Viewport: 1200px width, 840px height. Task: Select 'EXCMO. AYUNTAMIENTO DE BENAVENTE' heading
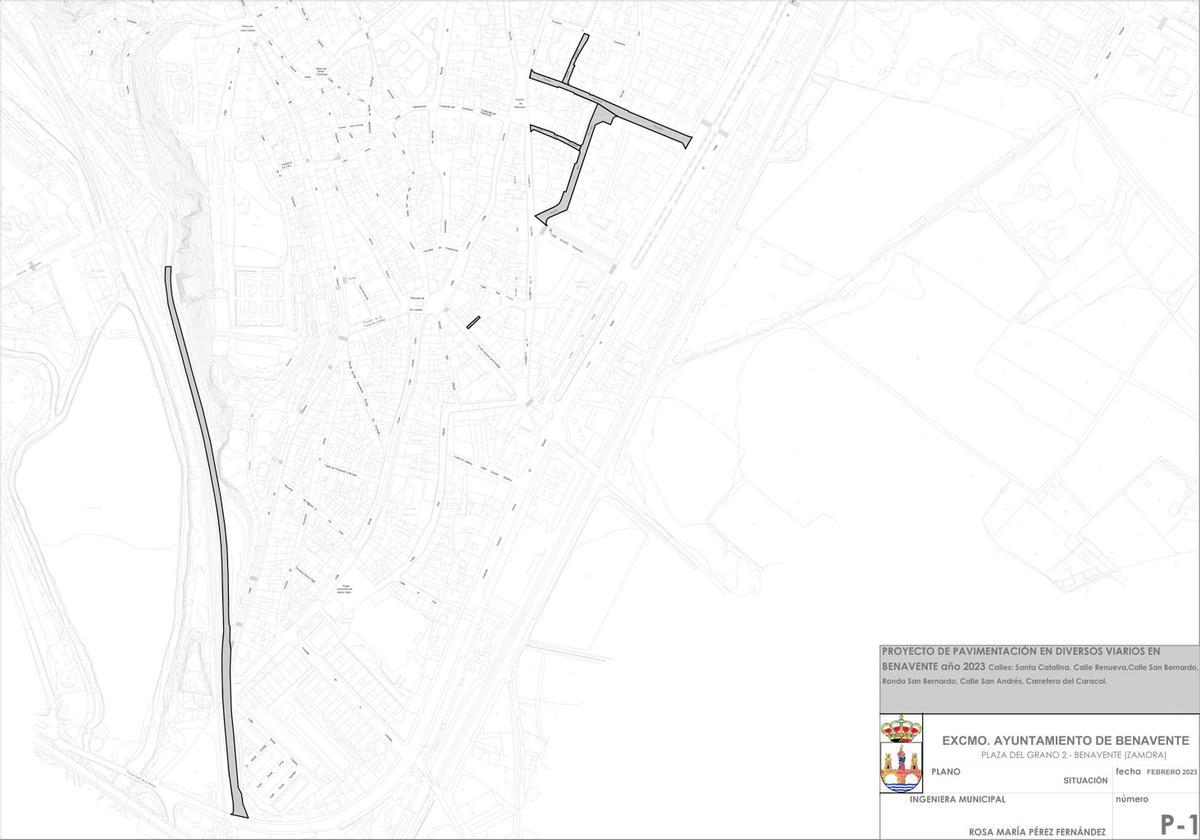1065,741
